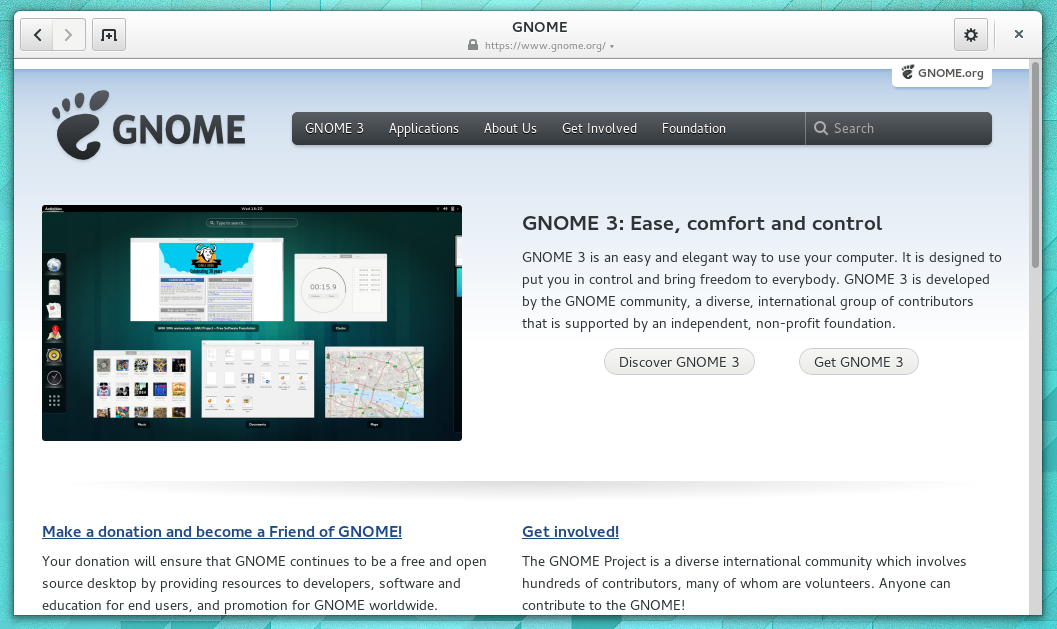
Task: Click the Discover GNOME 3 button
Action: 679,362
